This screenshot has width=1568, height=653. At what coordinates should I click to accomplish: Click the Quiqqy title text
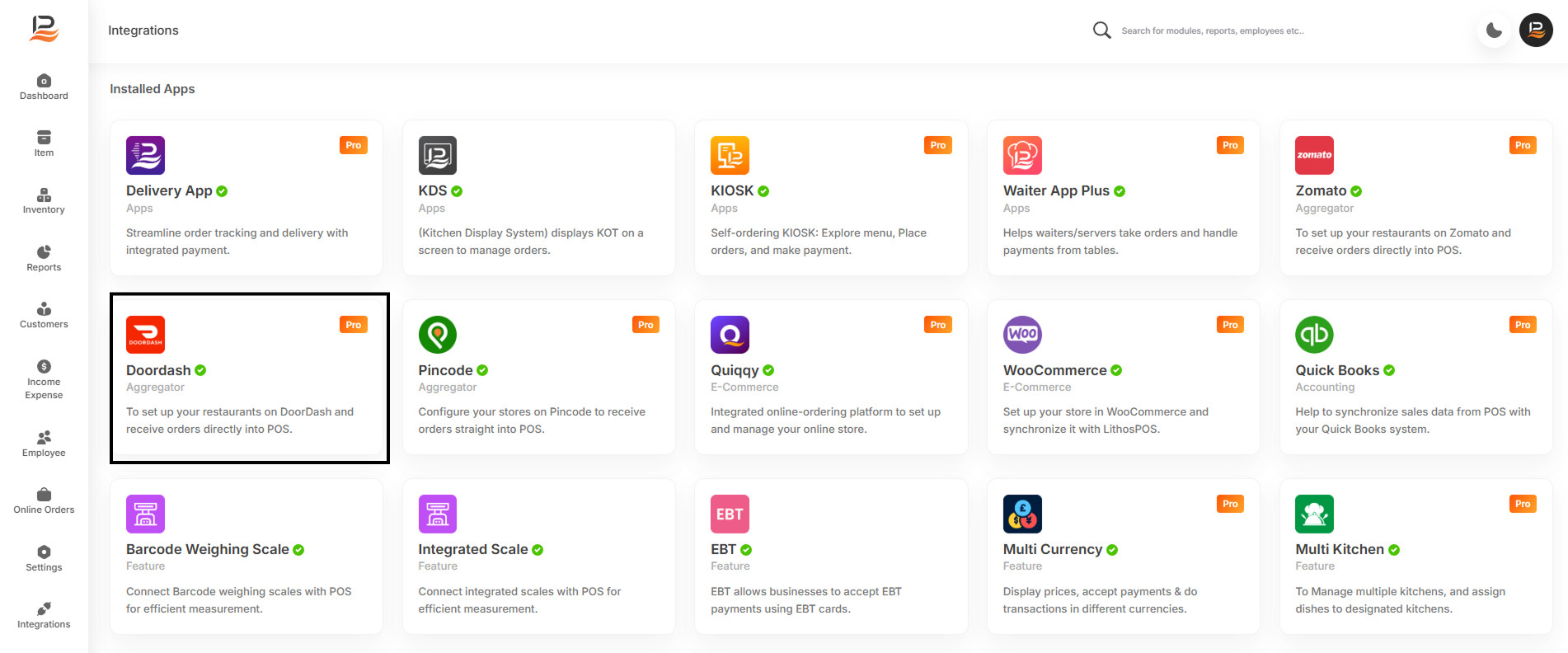(x=735, y=370)
